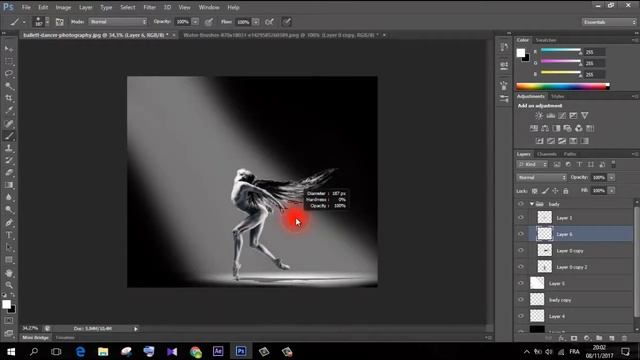Click the color spectrum ramp

point(563,86)
